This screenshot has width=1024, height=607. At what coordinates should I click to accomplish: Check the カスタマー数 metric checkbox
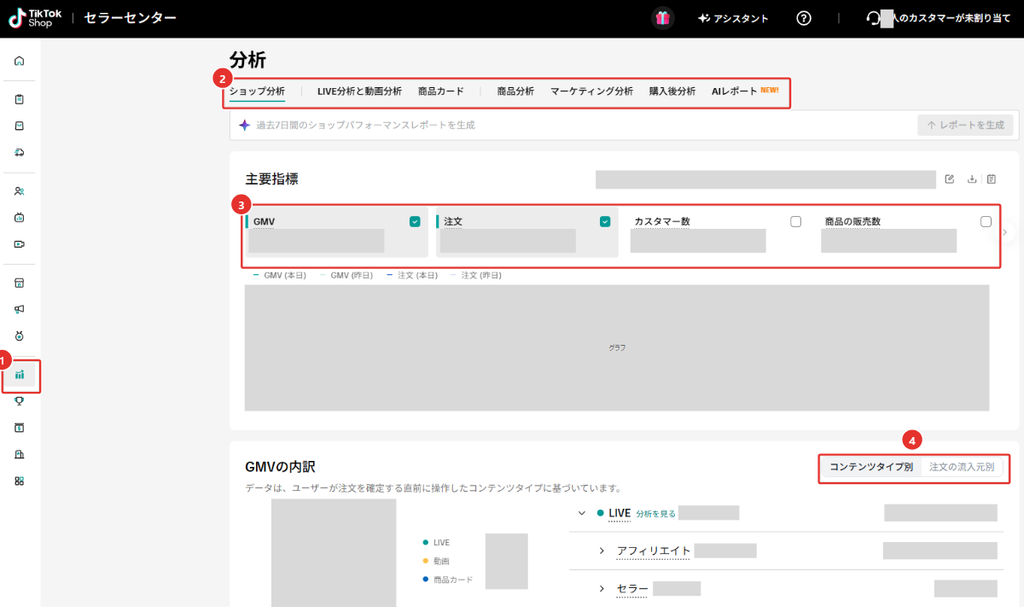point(795,221)
